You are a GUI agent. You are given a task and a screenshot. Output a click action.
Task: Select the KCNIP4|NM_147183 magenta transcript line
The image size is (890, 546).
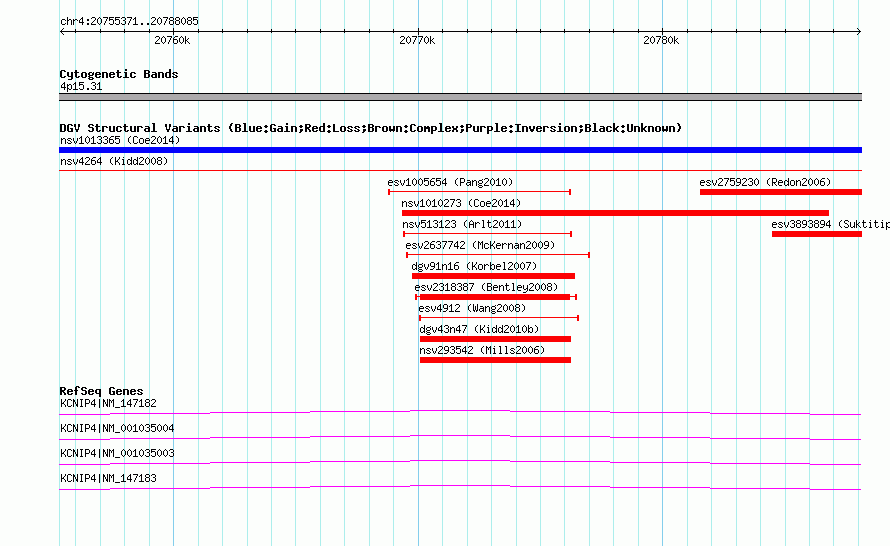460,488
